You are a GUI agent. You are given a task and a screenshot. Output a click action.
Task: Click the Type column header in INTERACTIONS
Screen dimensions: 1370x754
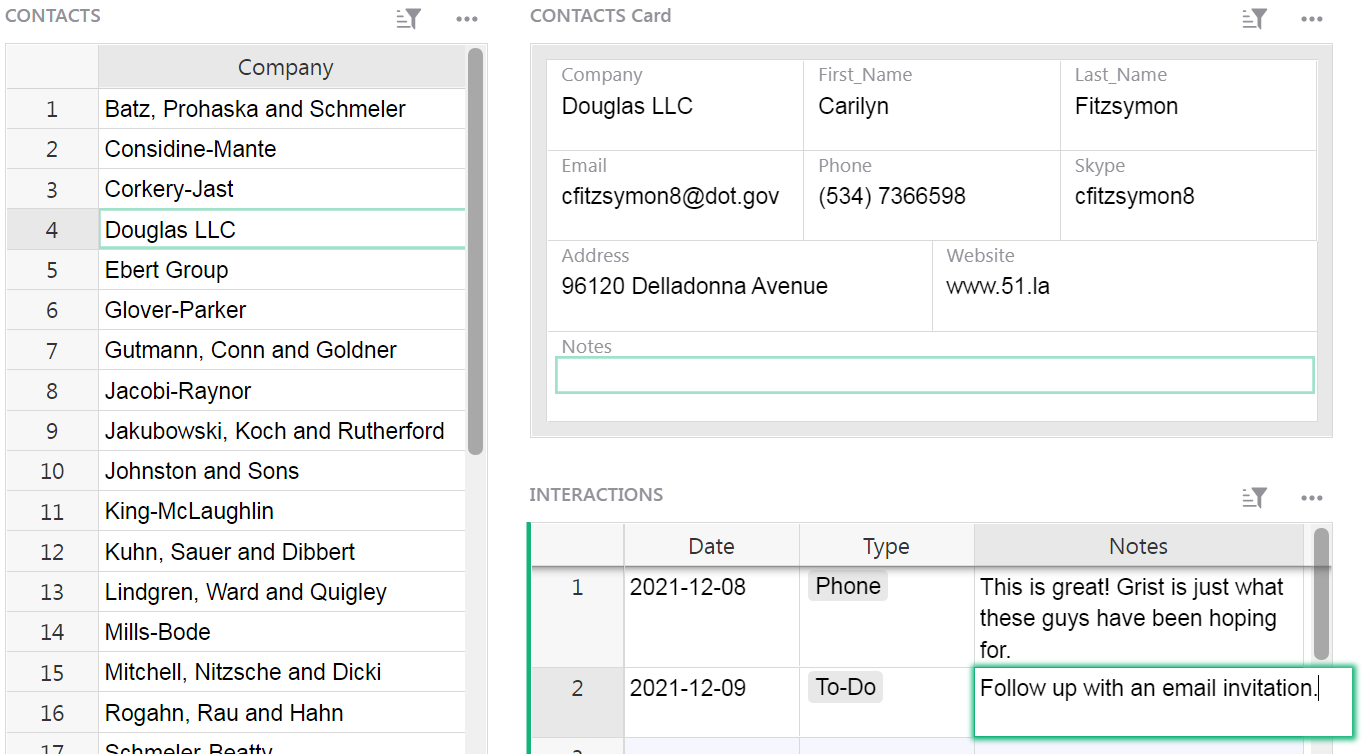[886, 546]
